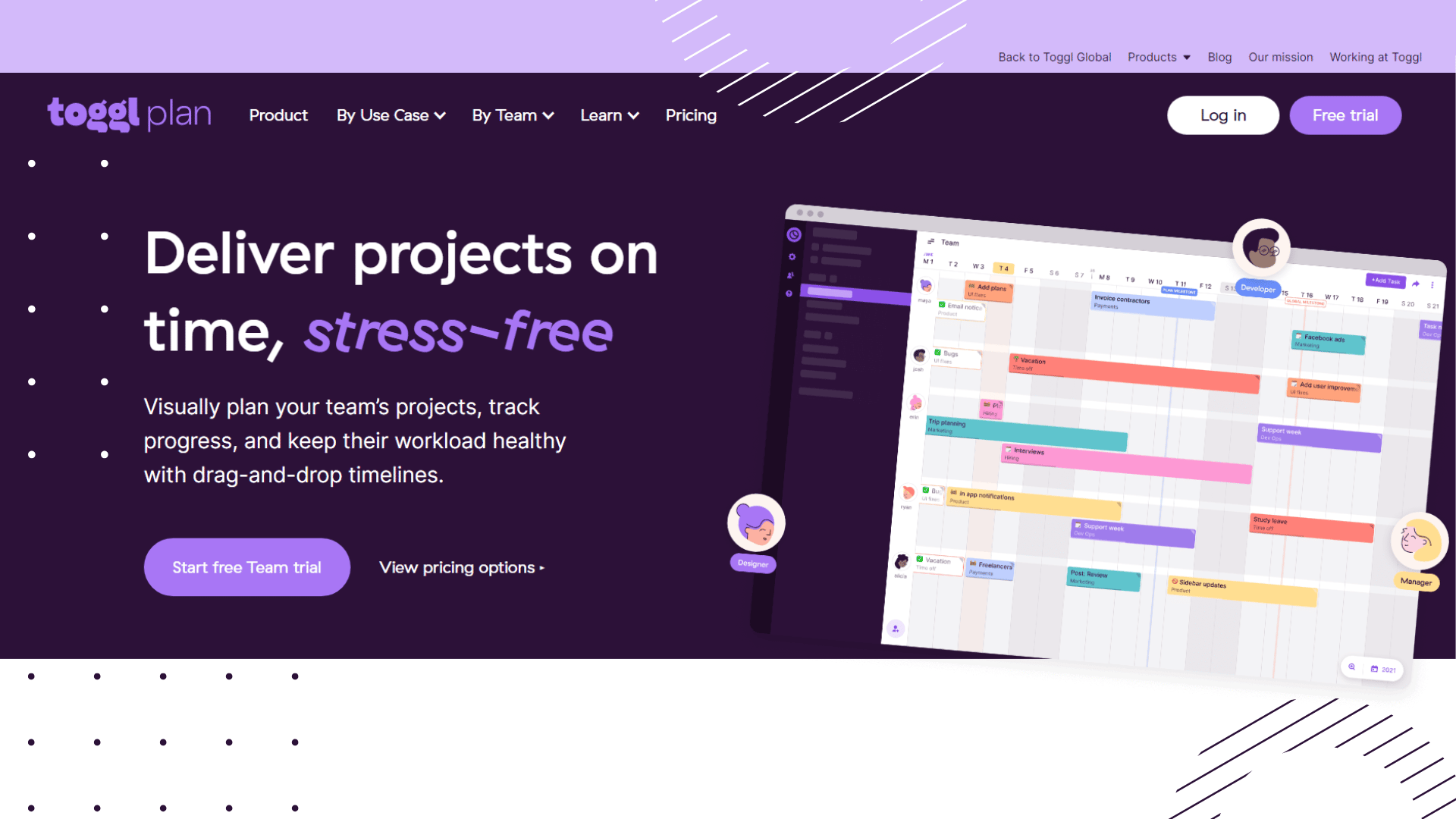Screen dimensions: 1456x819
Task: Select the Pricing menu tab
Action: tap(689, 115)
